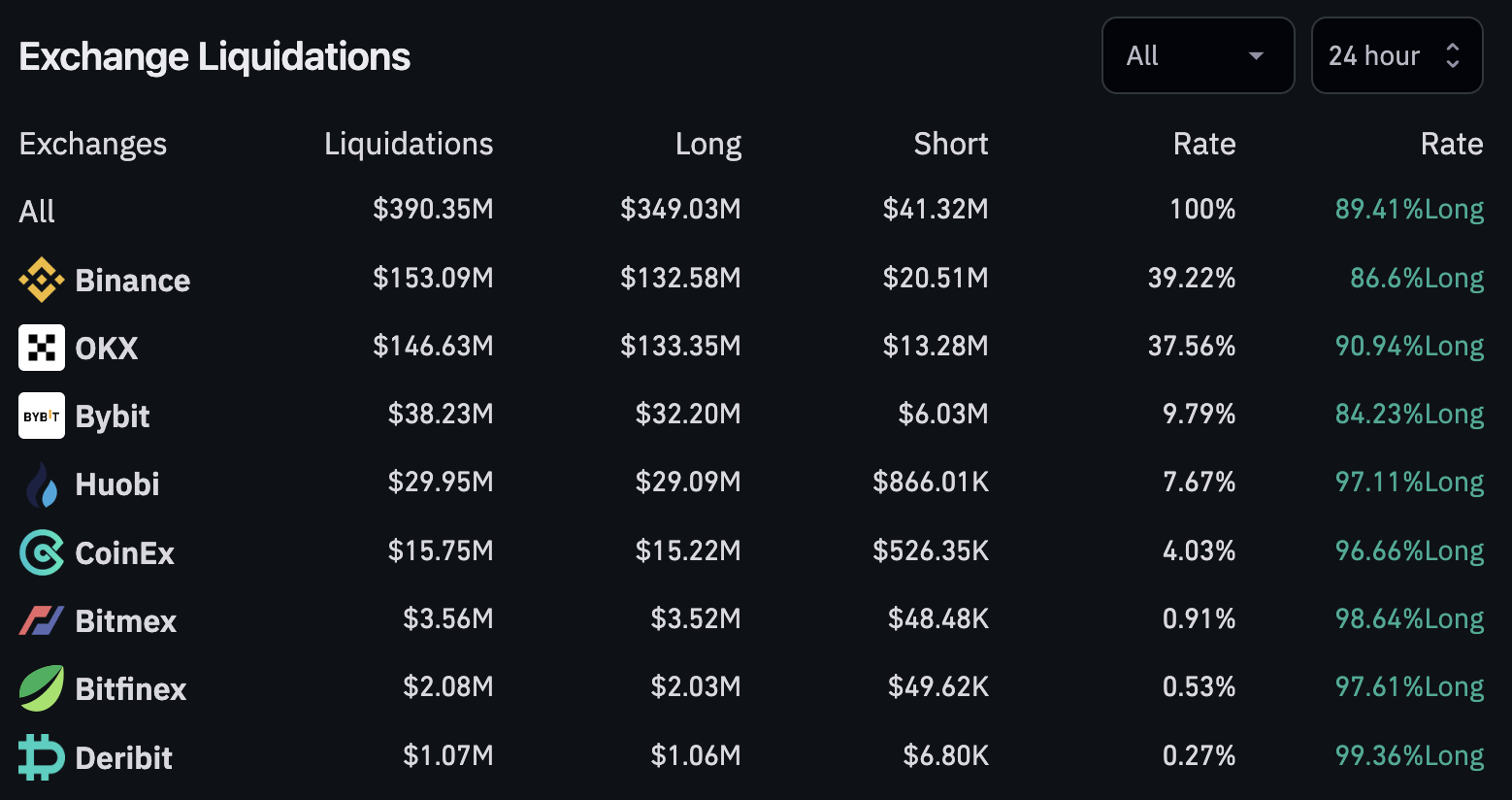Click the Huobi flame logo icon
This screenshot has width=1512, height=800.
42,484
